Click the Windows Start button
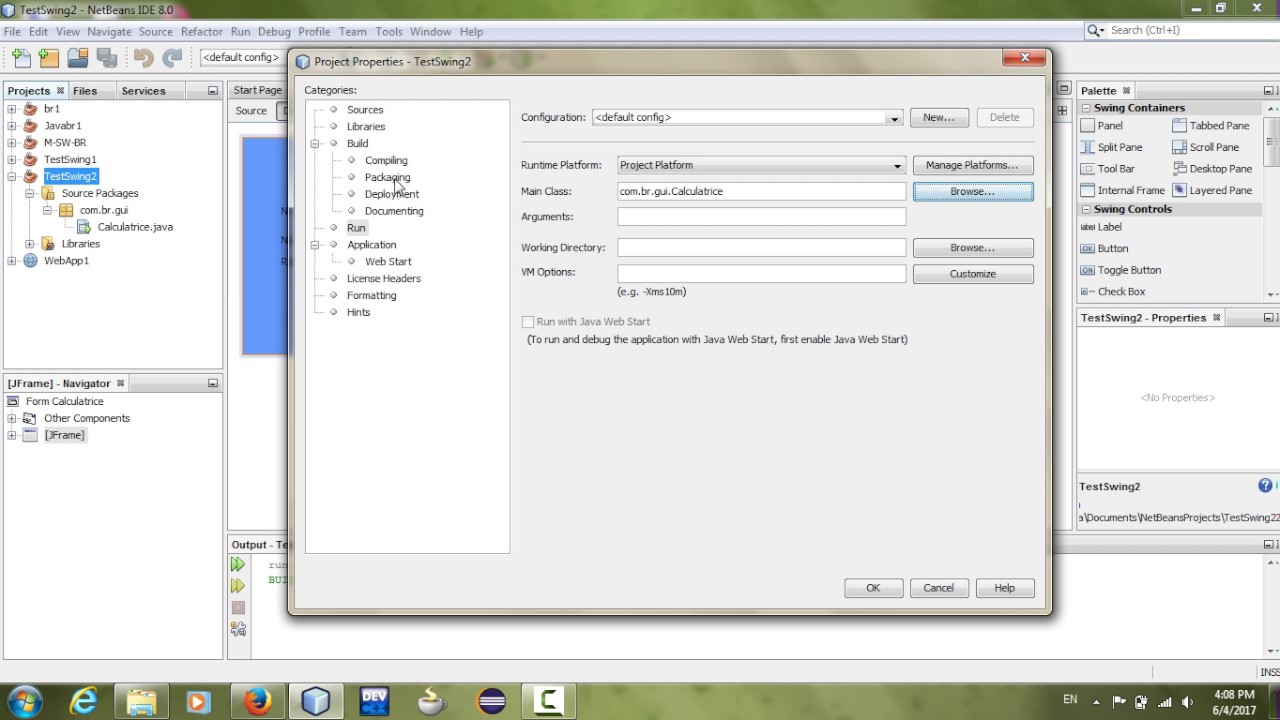Screen dimensions: 1280x720 click(x=24, y=701)
